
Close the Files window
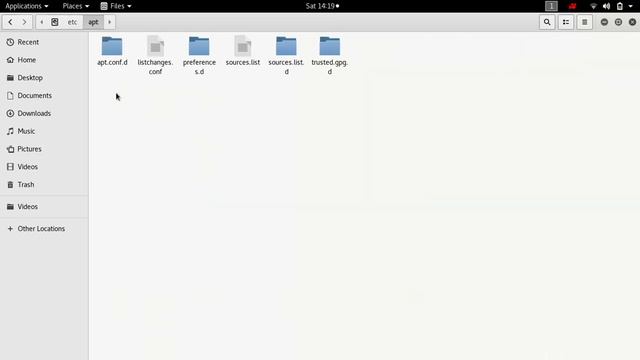click(632, 22)
